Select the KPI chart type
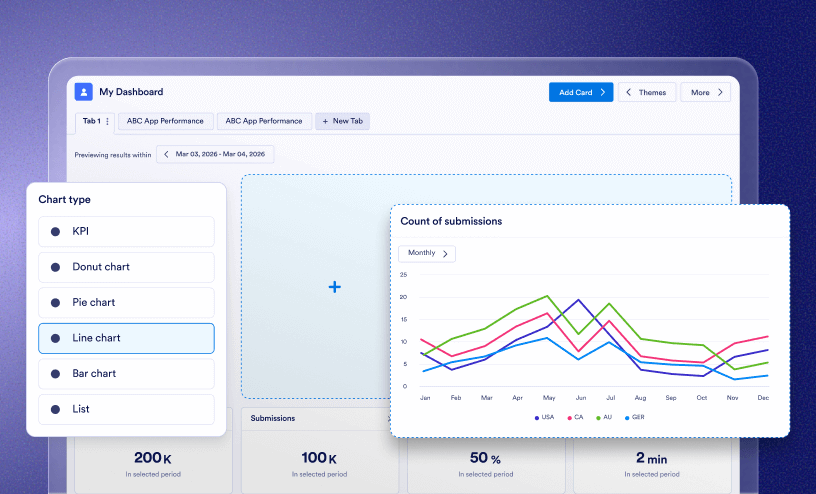This screenshot has width=816, height=494. coord(126,232)
